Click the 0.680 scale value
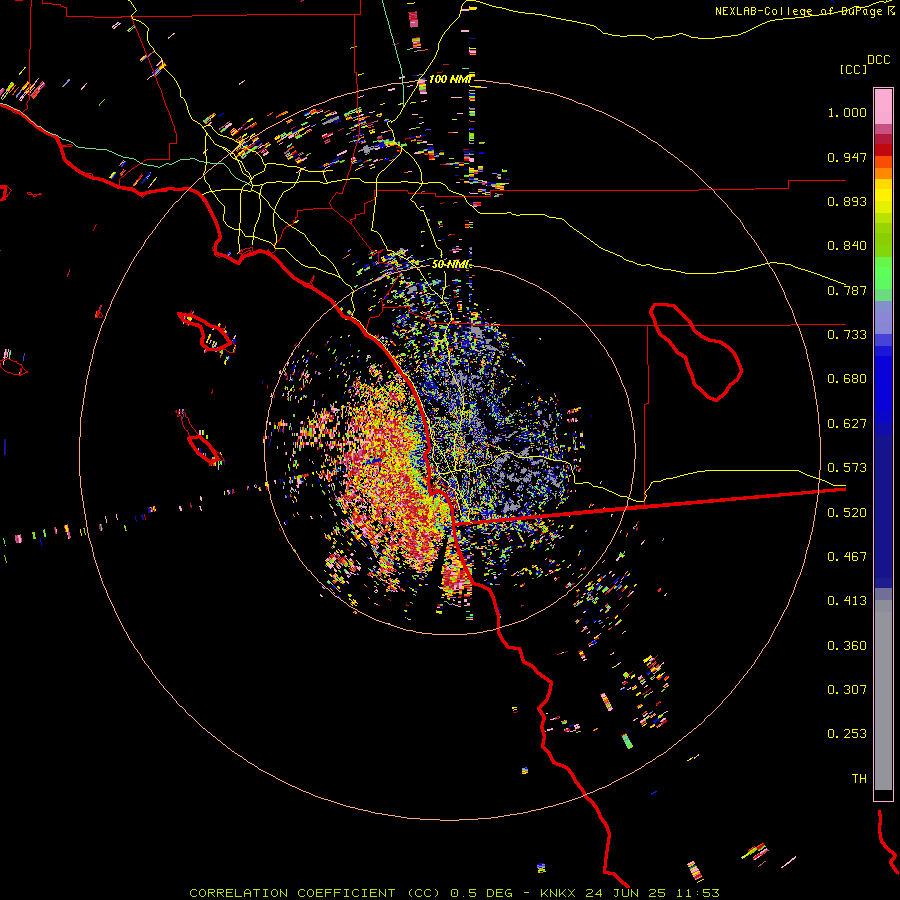 pyautogui.click(x=847, y=379)
